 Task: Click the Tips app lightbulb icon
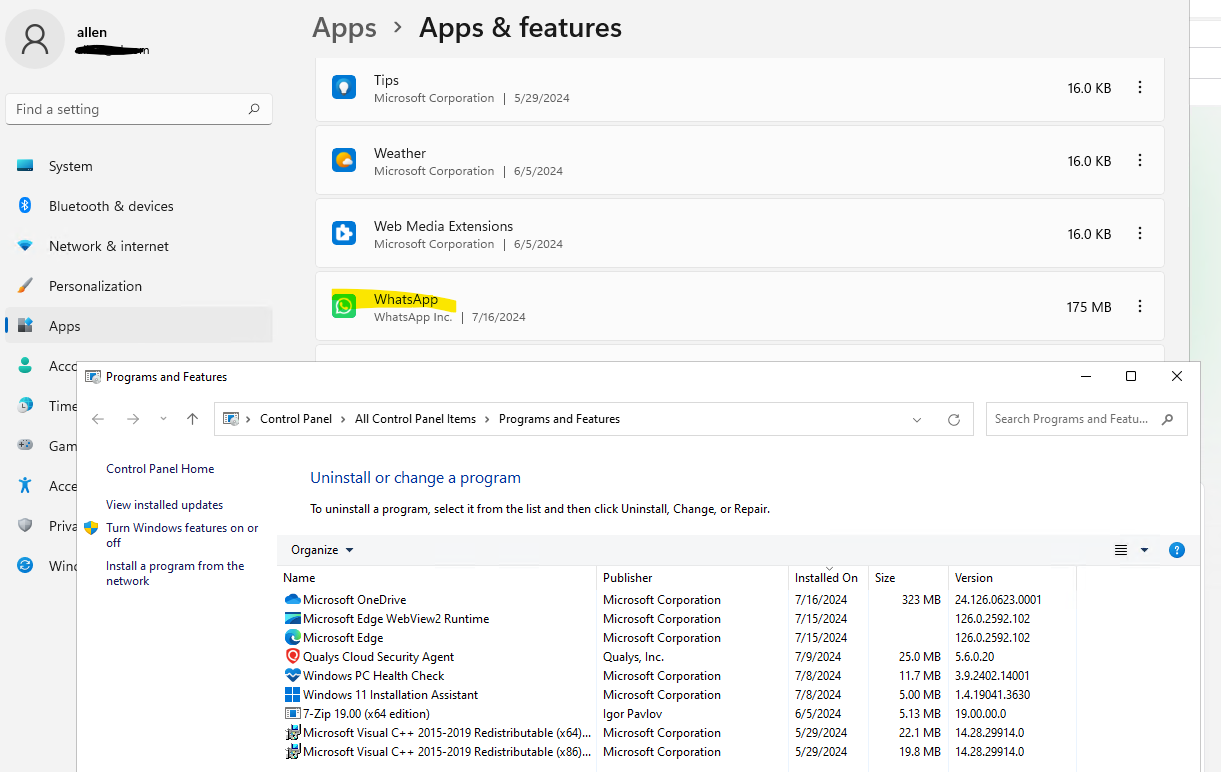click(344, 87)
